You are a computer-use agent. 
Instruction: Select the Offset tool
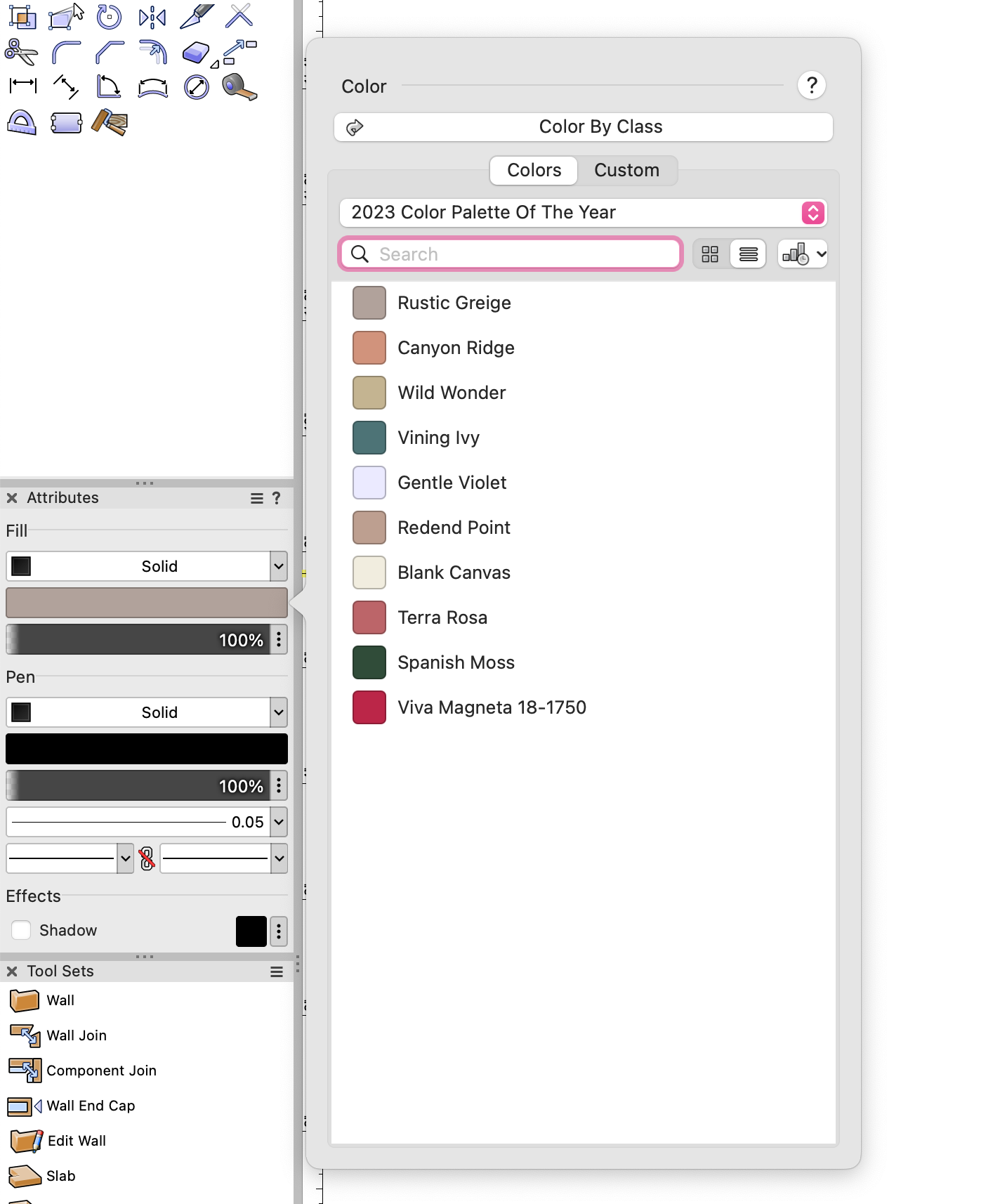click(153, 52)
